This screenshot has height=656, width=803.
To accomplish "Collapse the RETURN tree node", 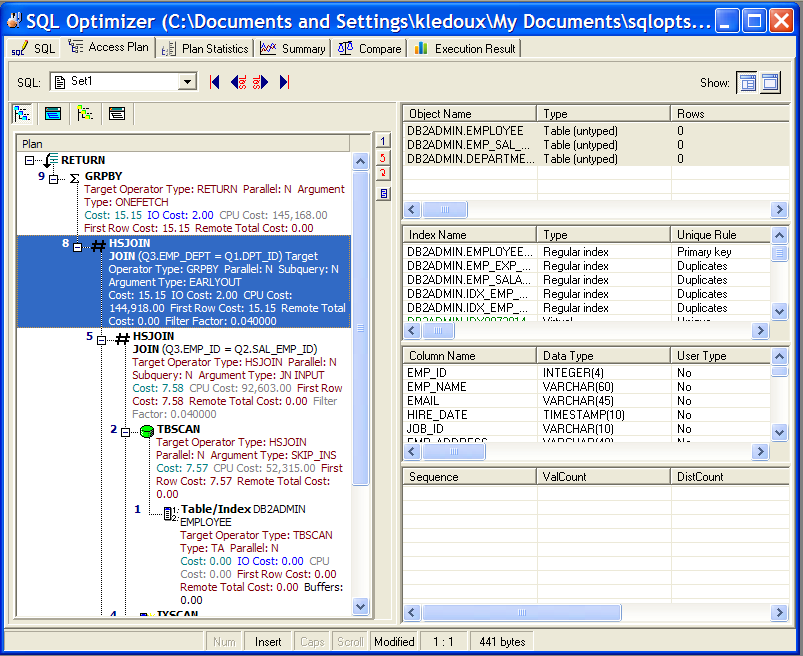I will 29,160.
